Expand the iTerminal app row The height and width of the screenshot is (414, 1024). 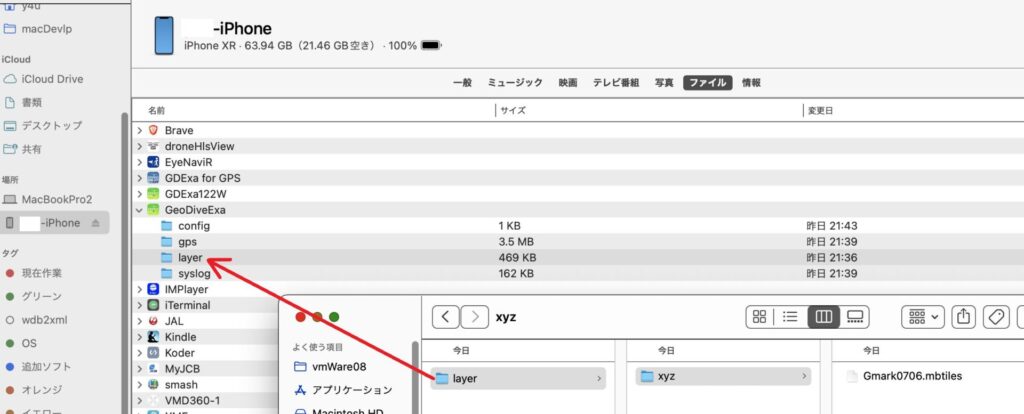click(x=139, y=305)
